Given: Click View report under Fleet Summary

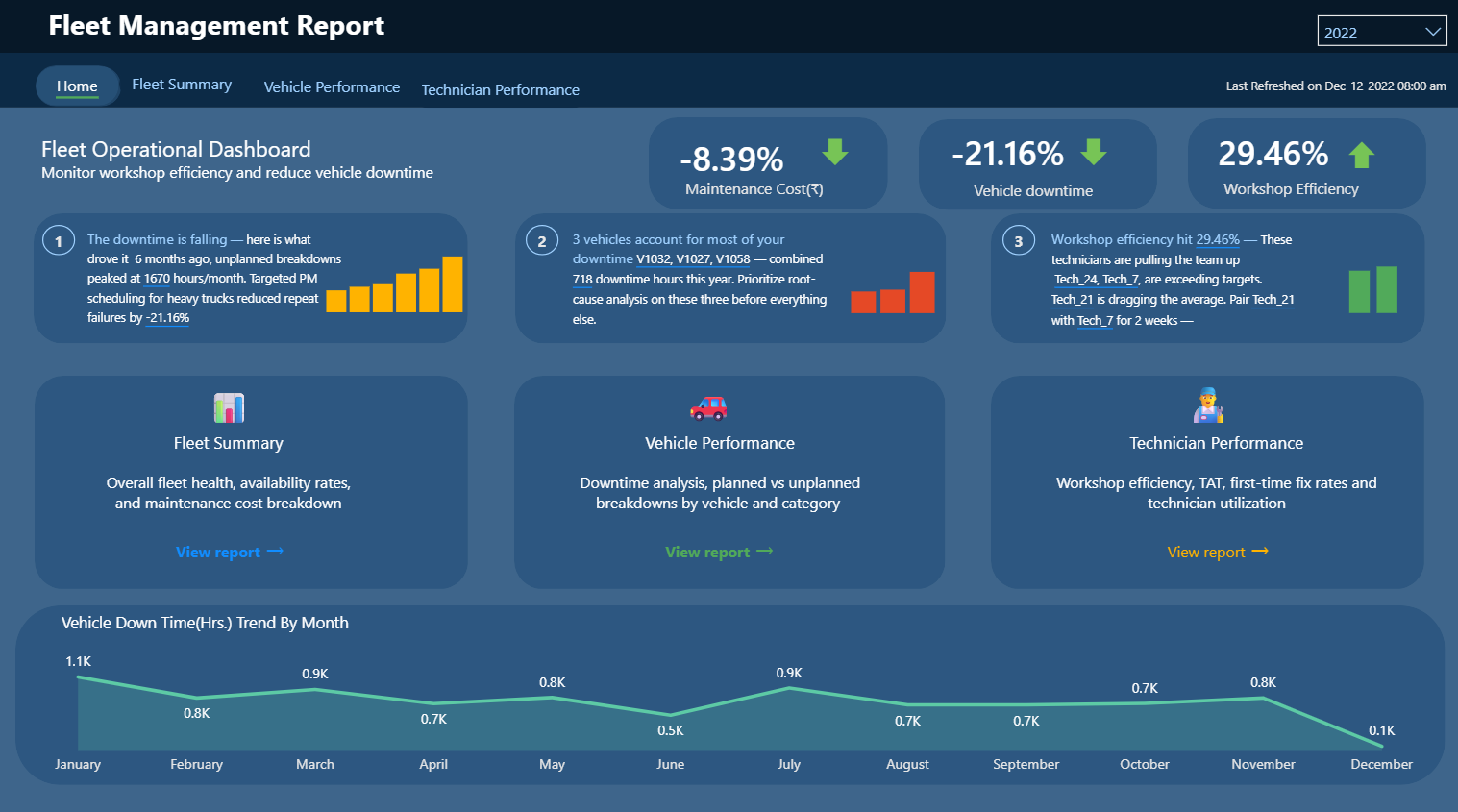Looking at the screenshot, I should (x=230, y=551).
